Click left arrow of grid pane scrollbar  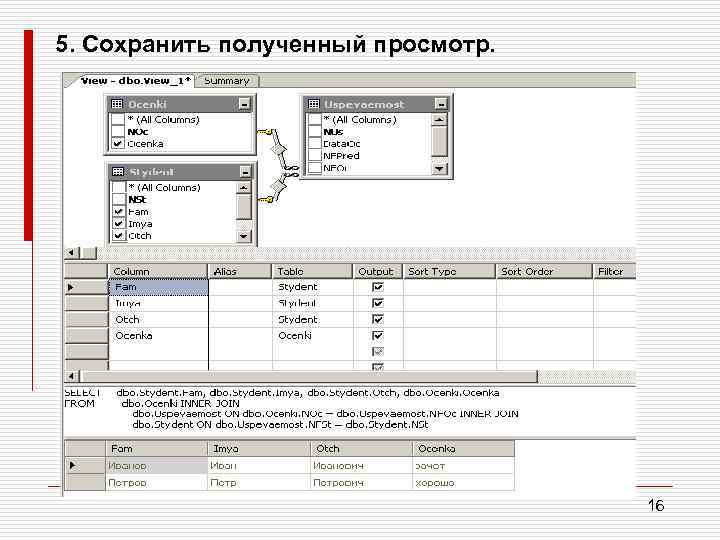coord(72,377)
